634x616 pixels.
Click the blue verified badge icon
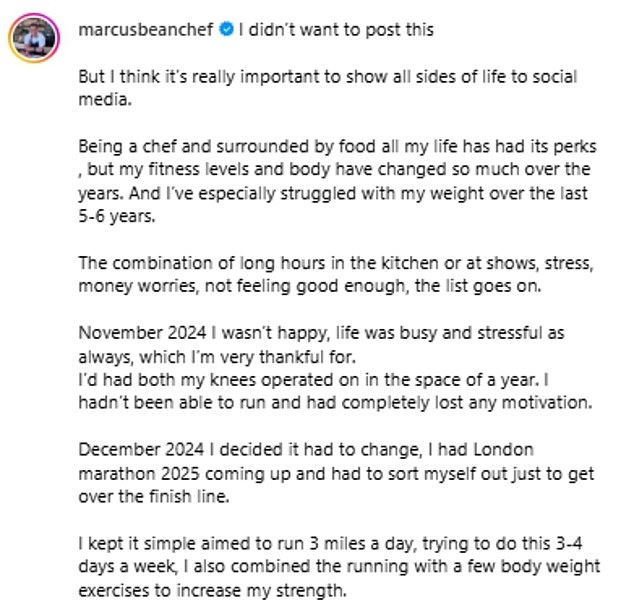(x=226, y=29)
